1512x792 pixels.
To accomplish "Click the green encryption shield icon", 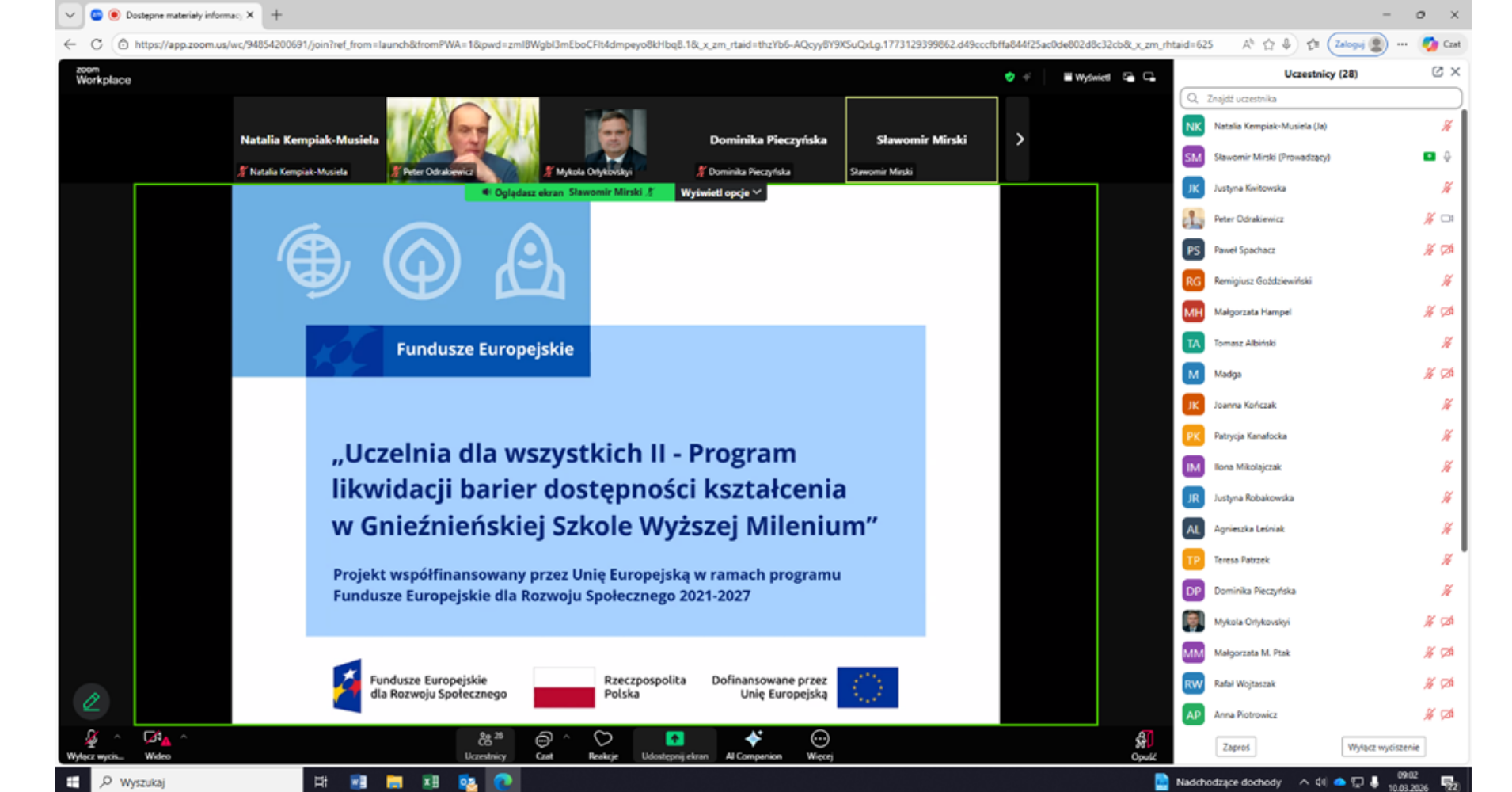I will coord(1009,77).
